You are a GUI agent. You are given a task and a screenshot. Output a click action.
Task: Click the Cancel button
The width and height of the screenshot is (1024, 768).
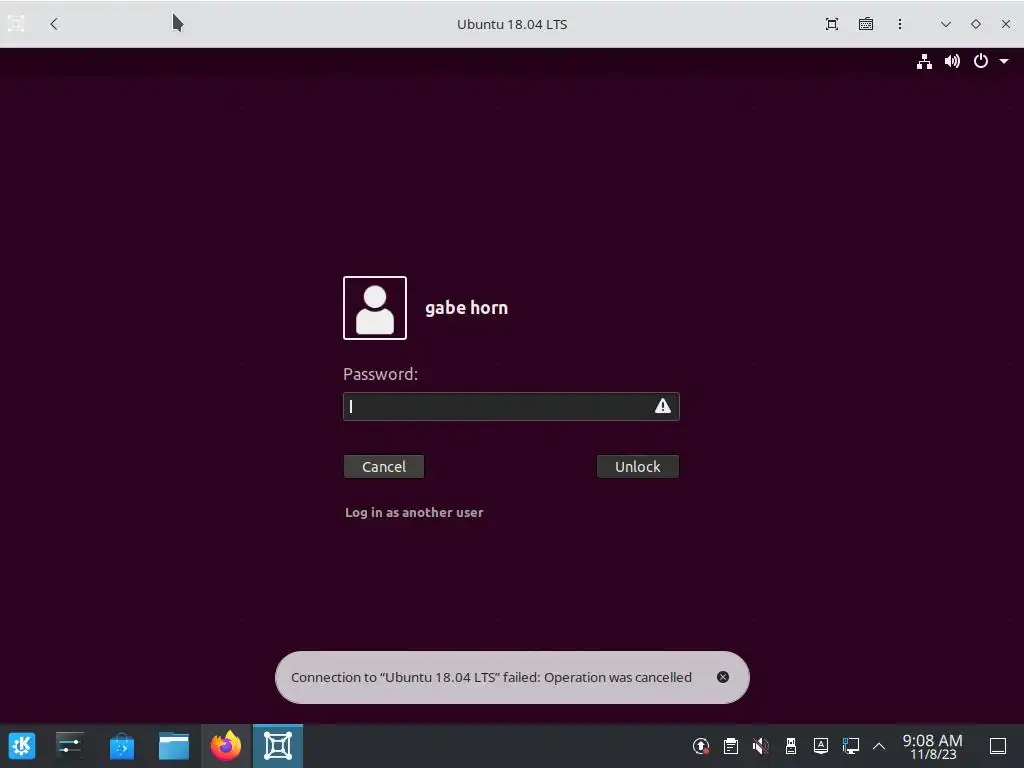coord(384,466)
